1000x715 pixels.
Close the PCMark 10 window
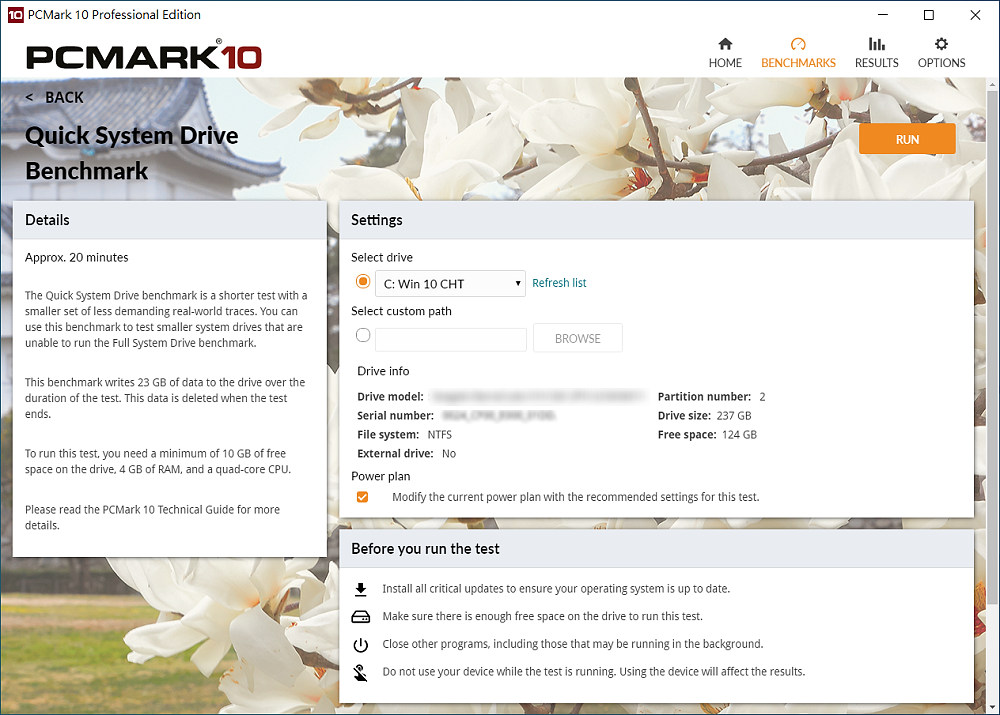coord(975,15)
